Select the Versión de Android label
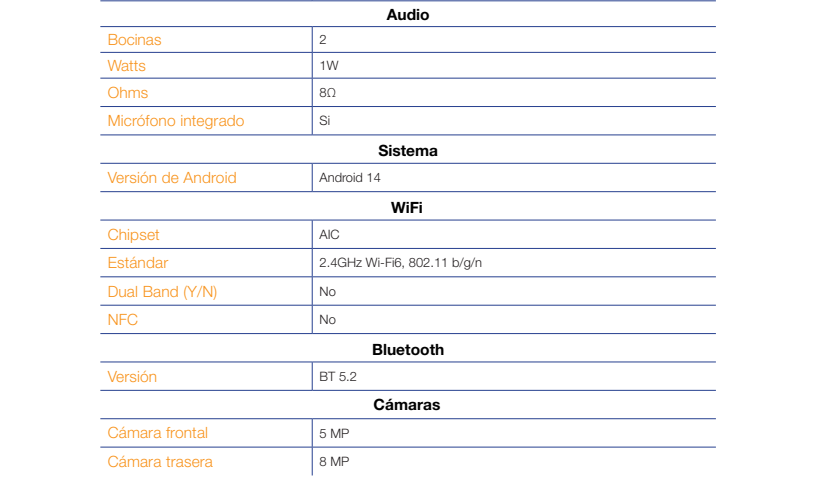Image resolution: width=813 pixels, height=495 pixels. pos(172,178)
